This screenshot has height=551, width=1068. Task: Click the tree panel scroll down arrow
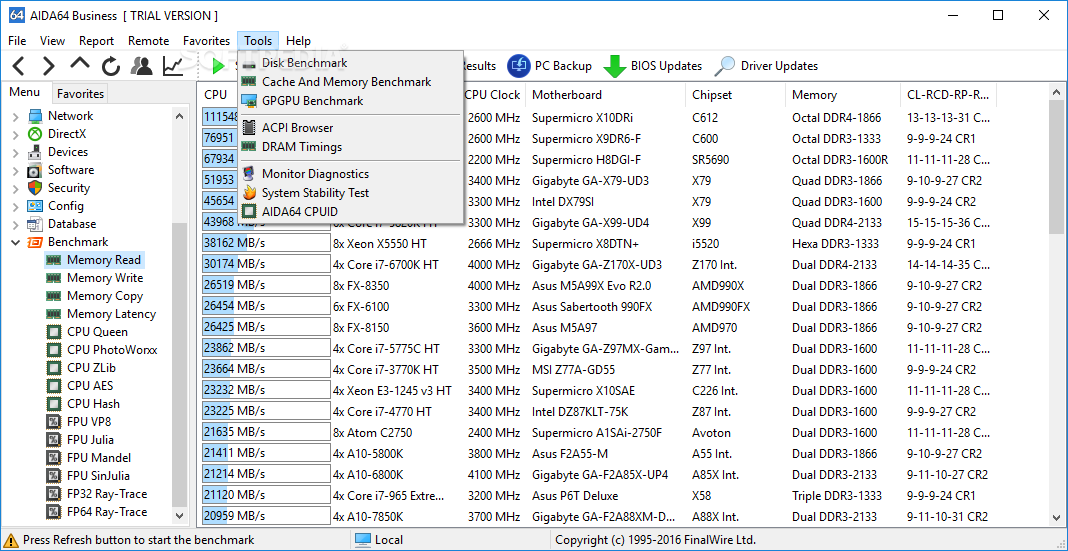pos(180,516)
